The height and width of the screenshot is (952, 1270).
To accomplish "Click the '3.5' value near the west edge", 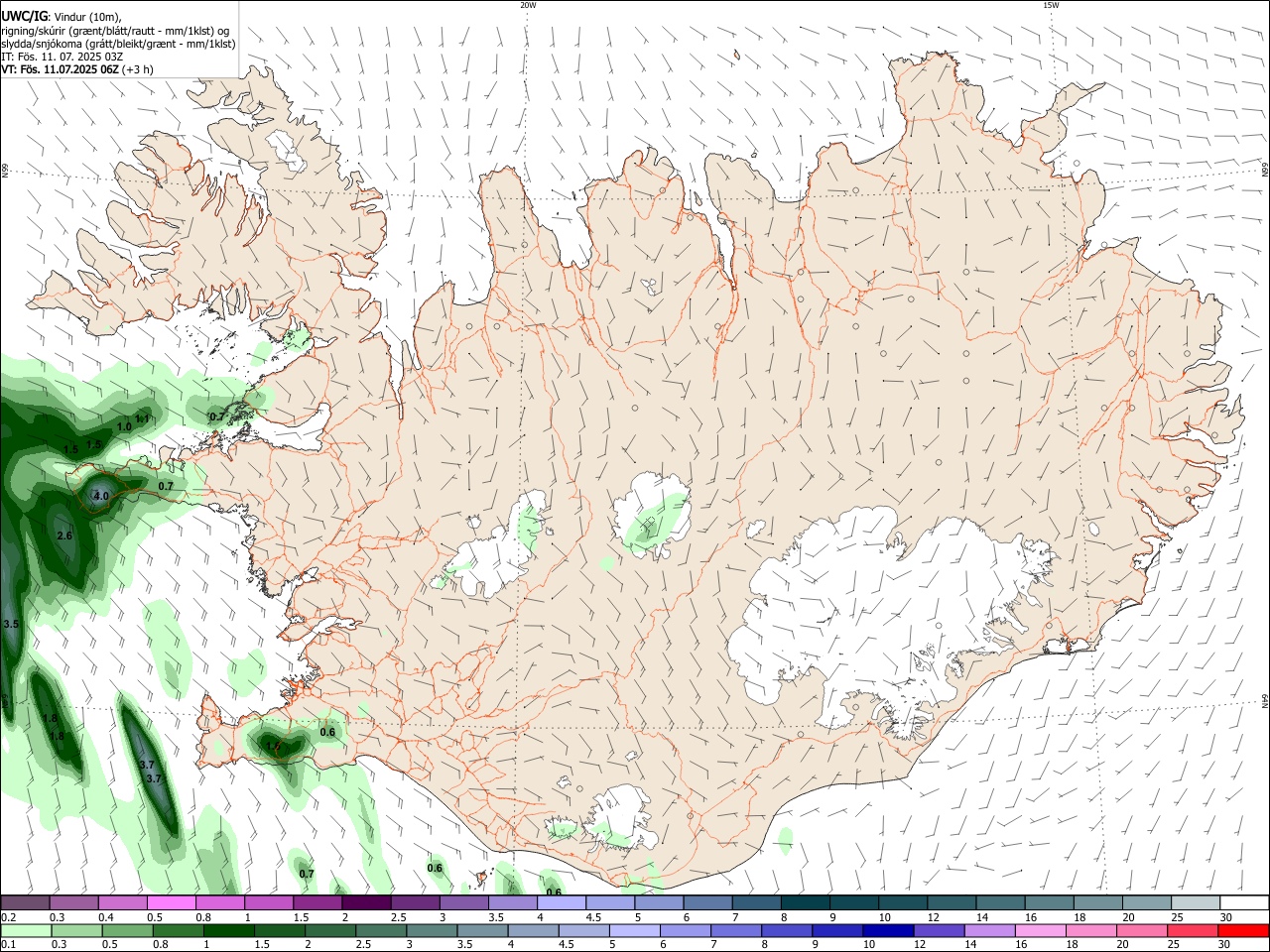I will 11,624.
